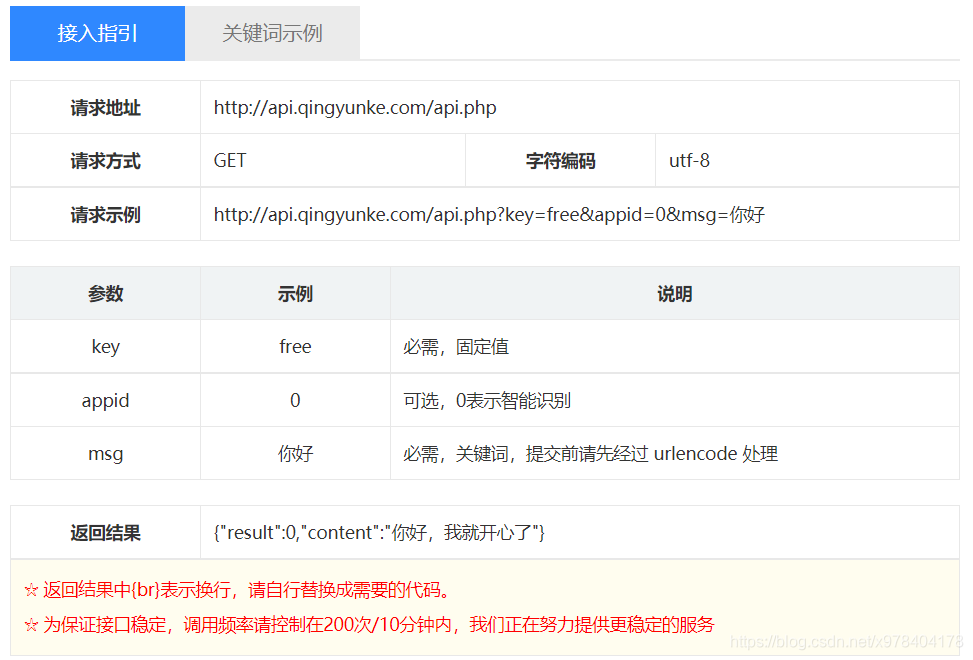Click the 必需，固定值 description
Screen dimensions: 973x660
(456, 347)
